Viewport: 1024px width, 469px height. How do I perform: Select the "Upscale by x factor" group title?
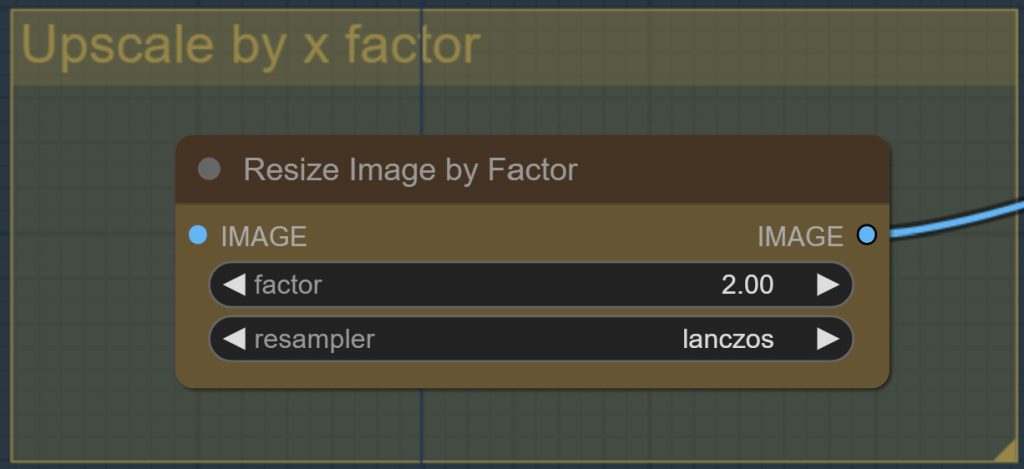251,46
